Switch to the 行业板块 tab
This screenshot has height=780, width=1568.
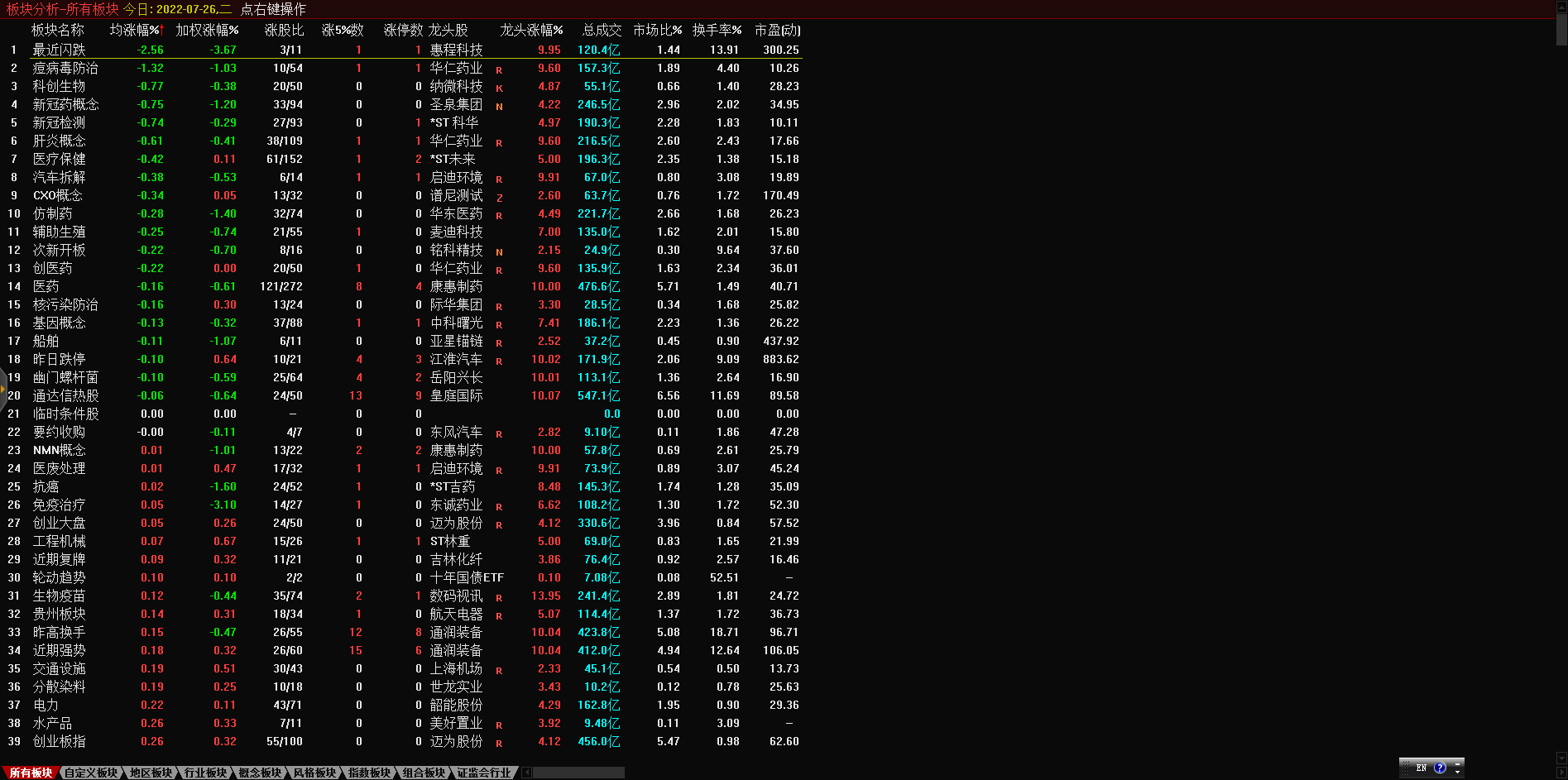coord(205,773)
